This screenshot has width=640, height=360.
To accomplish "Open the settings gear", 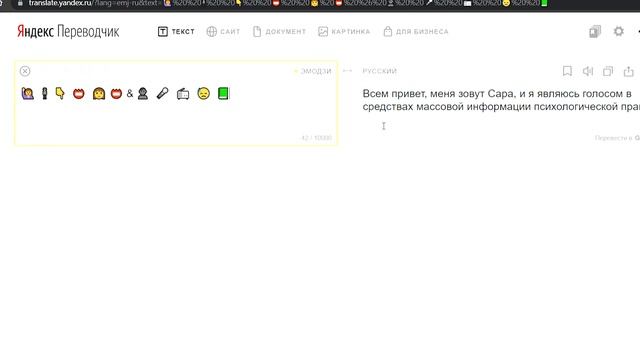I will tap(619, 31).
